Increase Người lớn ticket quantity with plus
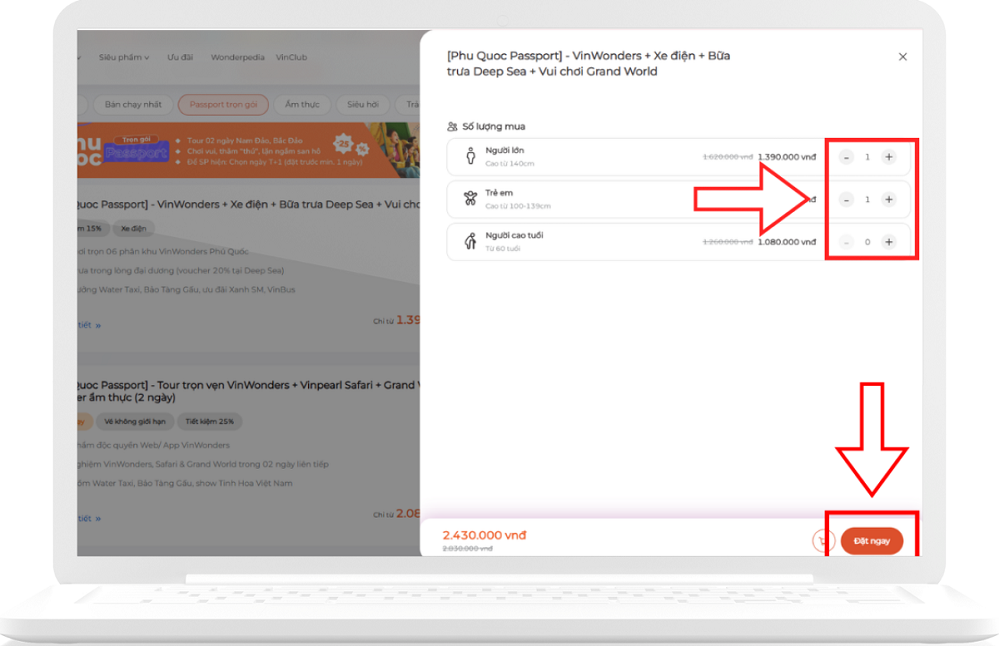 coord(889,157)
